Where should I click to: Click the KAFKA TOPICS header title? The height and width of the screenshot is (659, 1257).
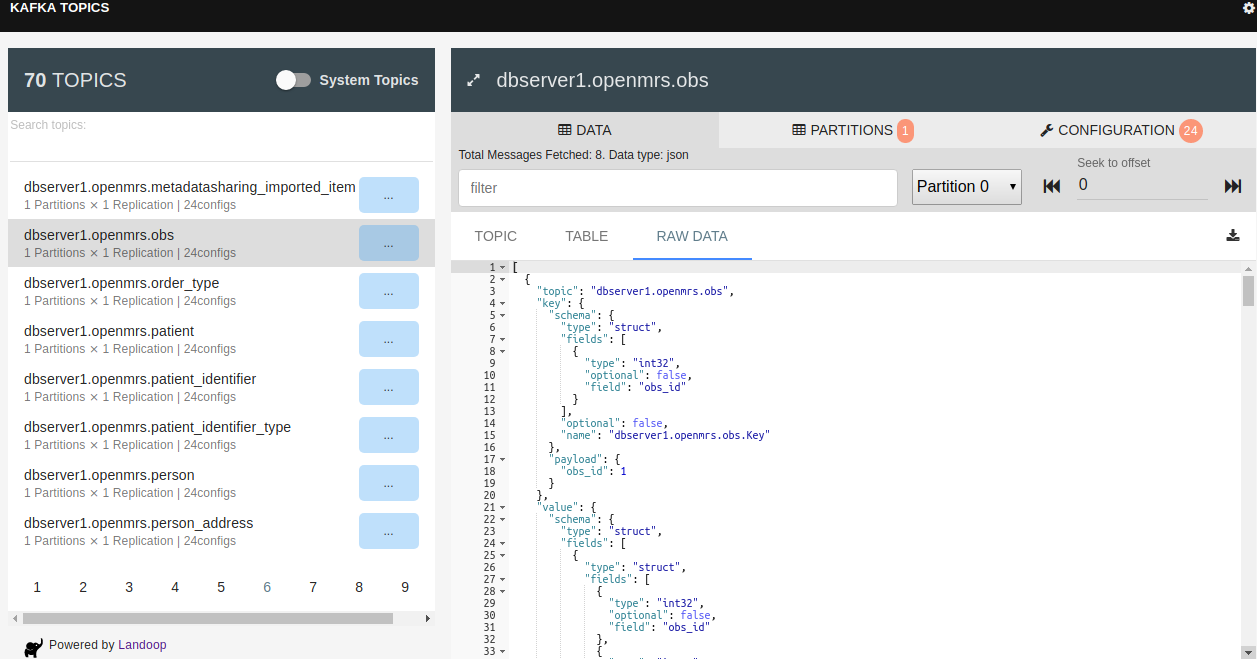click(60, 8)
